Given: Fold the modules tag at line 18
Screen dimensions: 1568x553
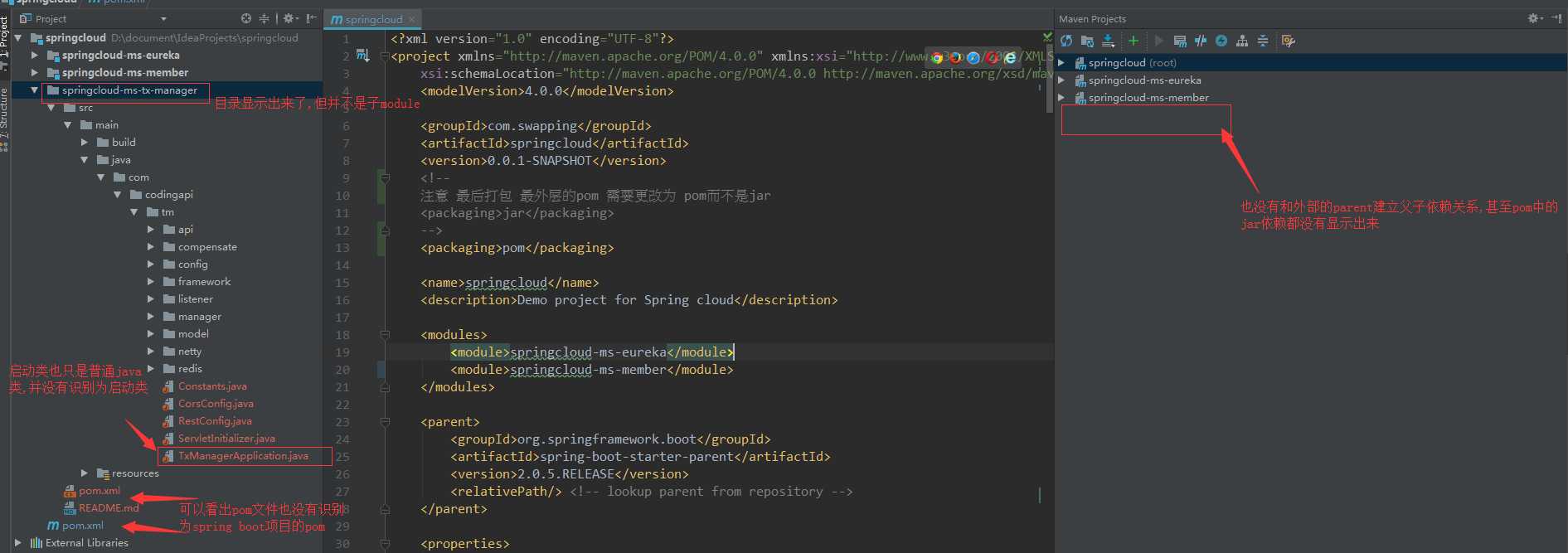Looking at the screenshot, I should click(385, 335).
